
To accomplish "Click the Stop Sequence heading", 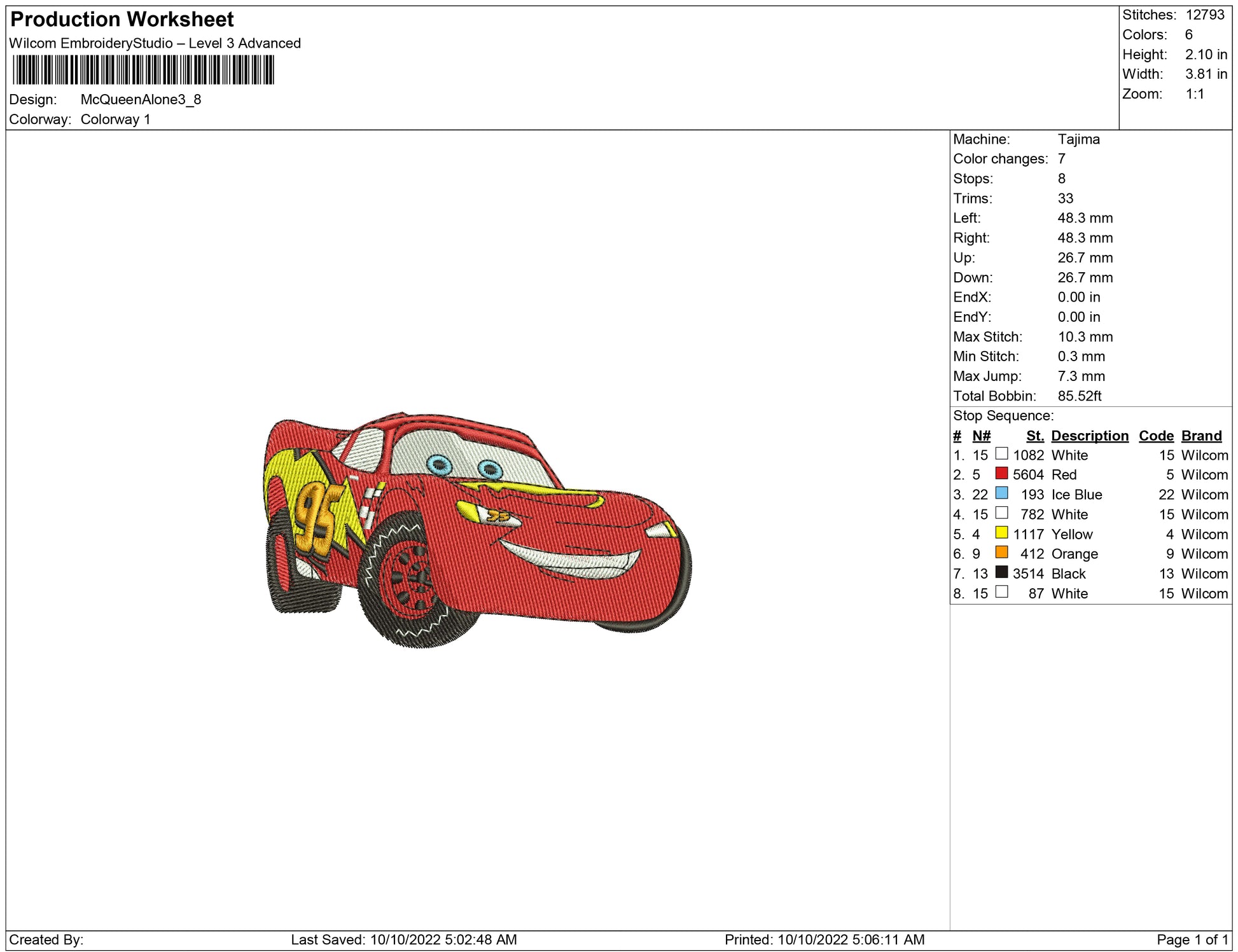I will click(x=1003, y=416).
